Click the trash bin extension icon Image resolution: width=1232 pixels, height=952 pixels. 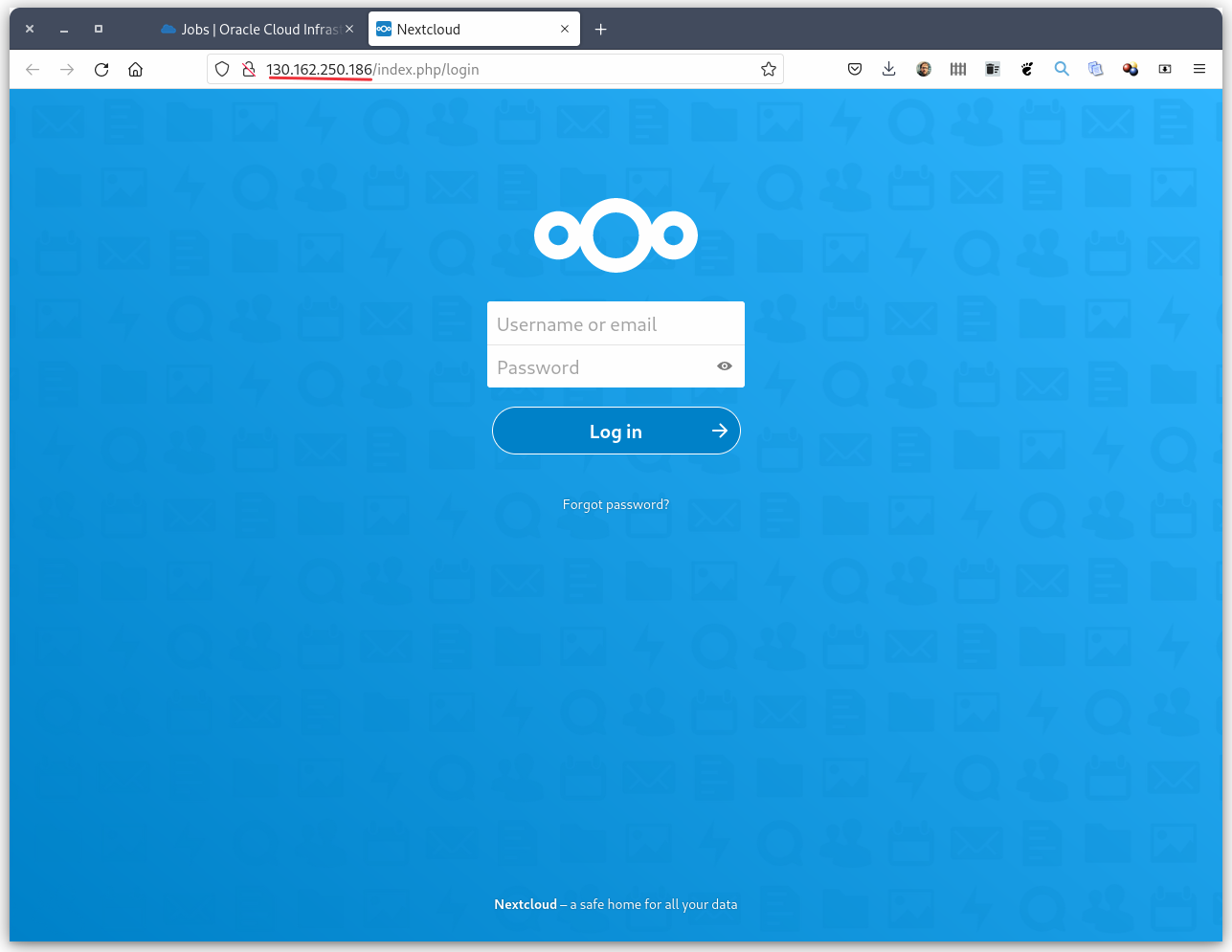pos(993,69)
